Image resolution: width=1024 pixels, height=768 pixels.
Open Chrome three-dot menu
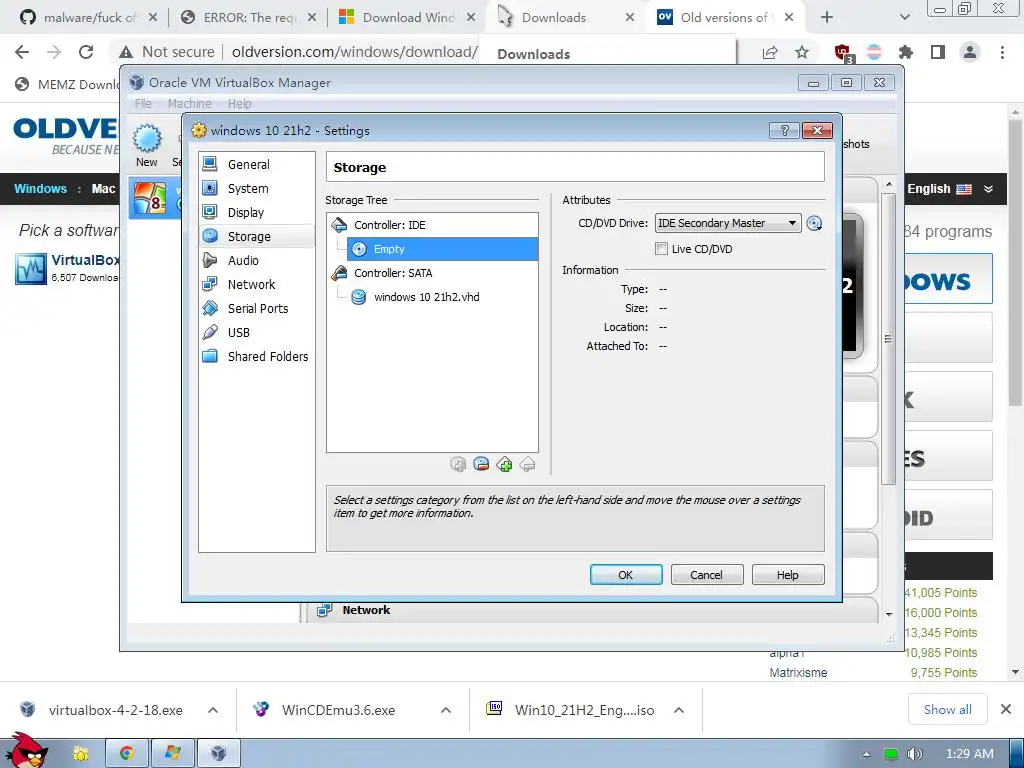click(x=1002, y=52)
